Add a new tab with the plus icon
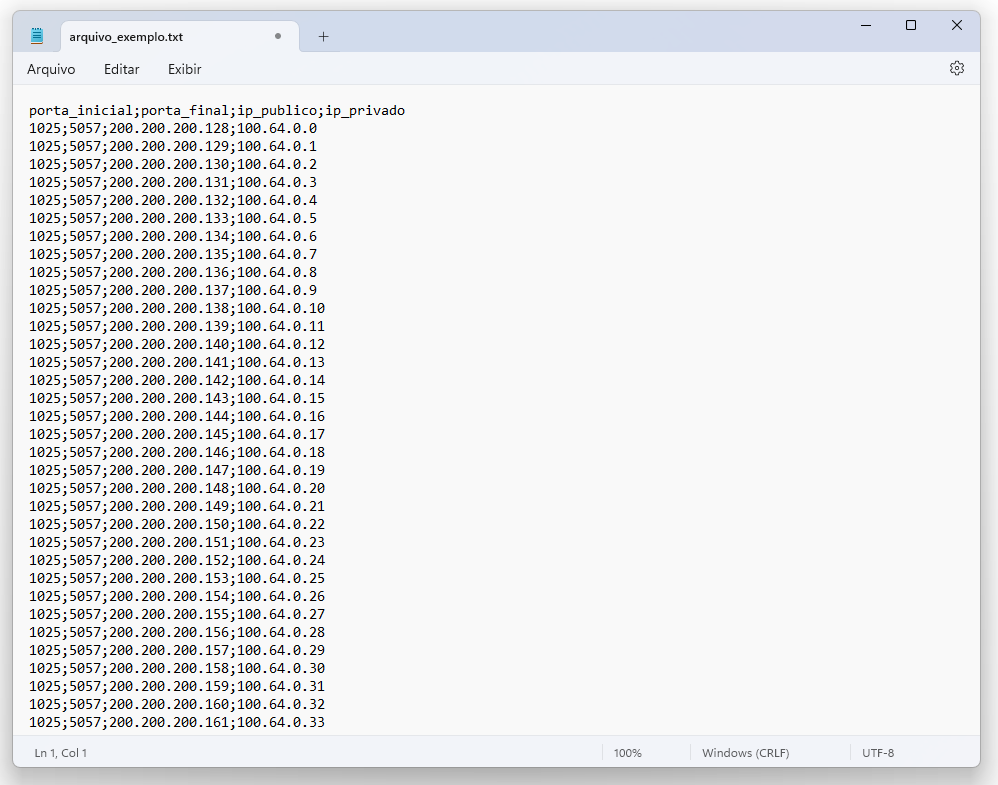 (x=323, y=37)
